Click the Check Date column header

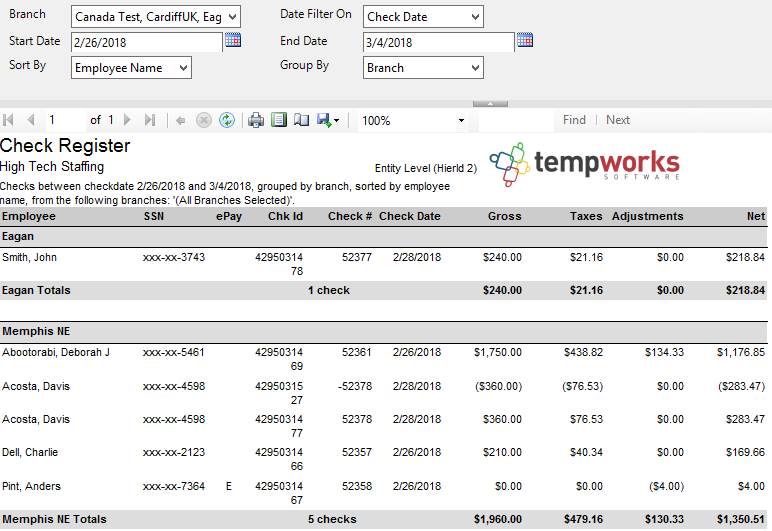(x=410, y=217)
